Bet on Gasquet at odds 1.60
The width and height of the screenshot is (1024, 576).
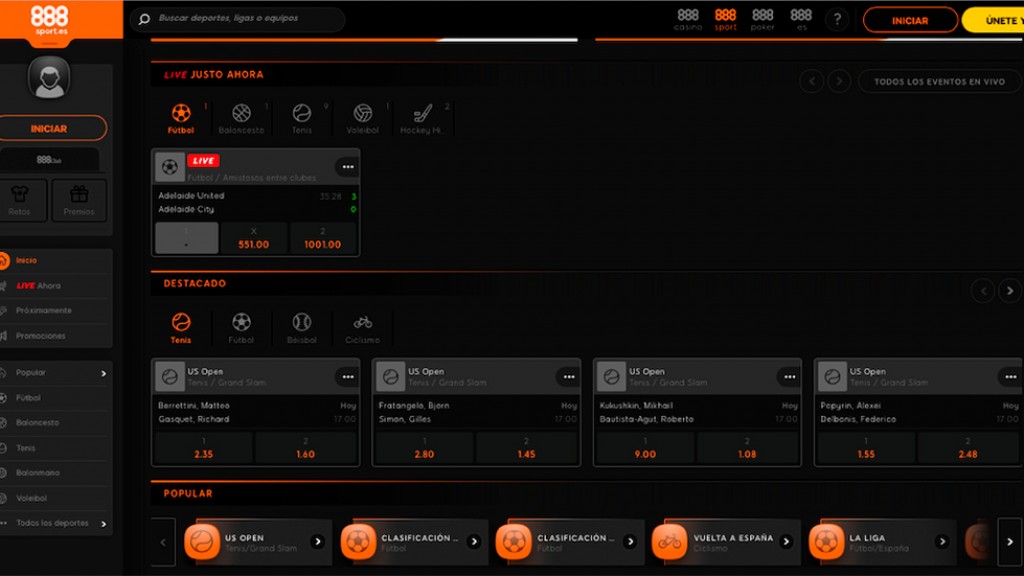(x=306, y=448)
